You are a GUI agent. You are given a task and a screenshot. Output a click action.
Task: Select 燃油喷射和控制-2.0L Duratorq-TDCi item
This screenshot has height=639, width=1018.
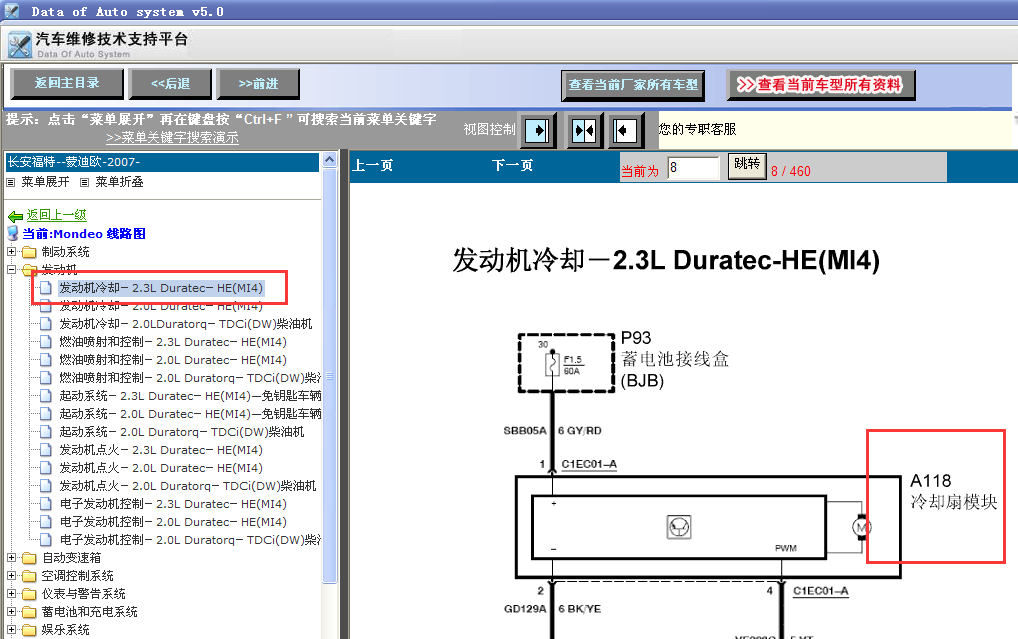point(190,378)
